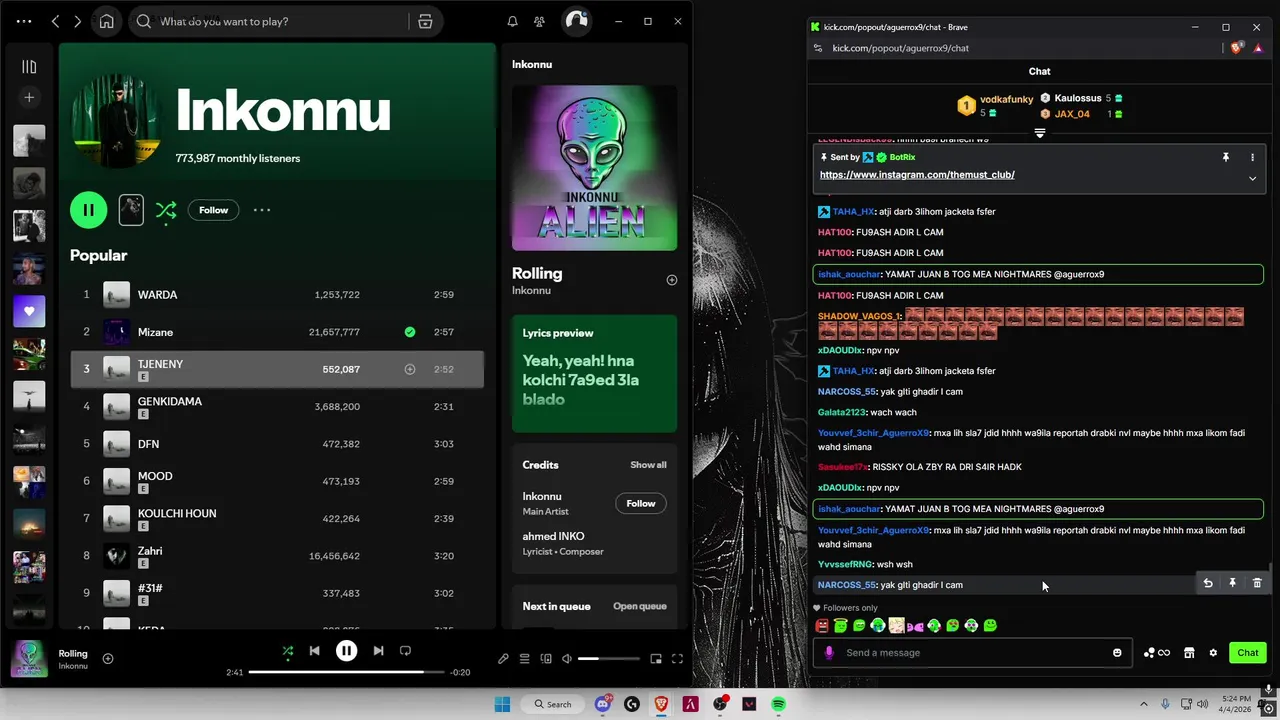Open Liked Songs heart tile in sidebar
1280x720 pixels.
point(29,311)
